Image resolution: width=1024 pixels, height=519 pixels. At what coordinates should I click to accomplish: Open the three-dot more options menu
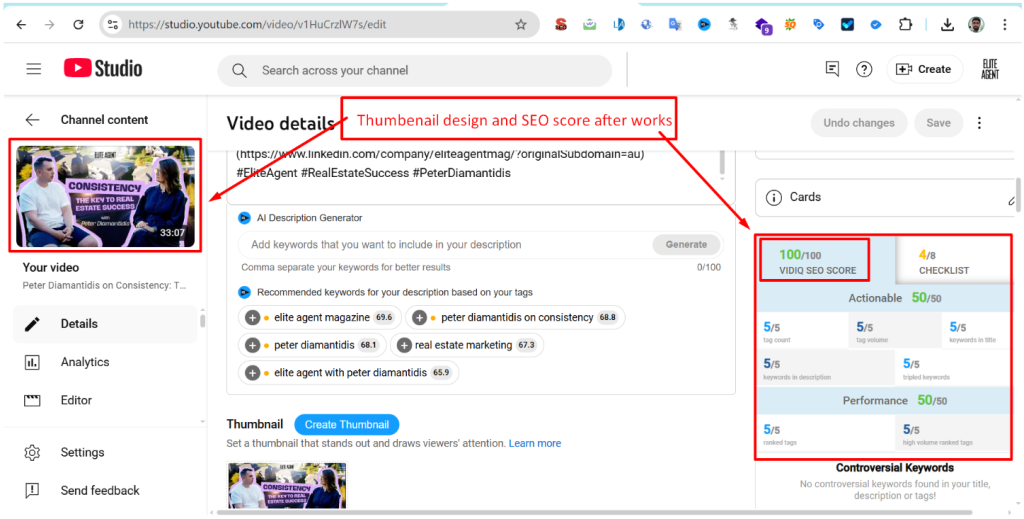click(x=979, y=123)
